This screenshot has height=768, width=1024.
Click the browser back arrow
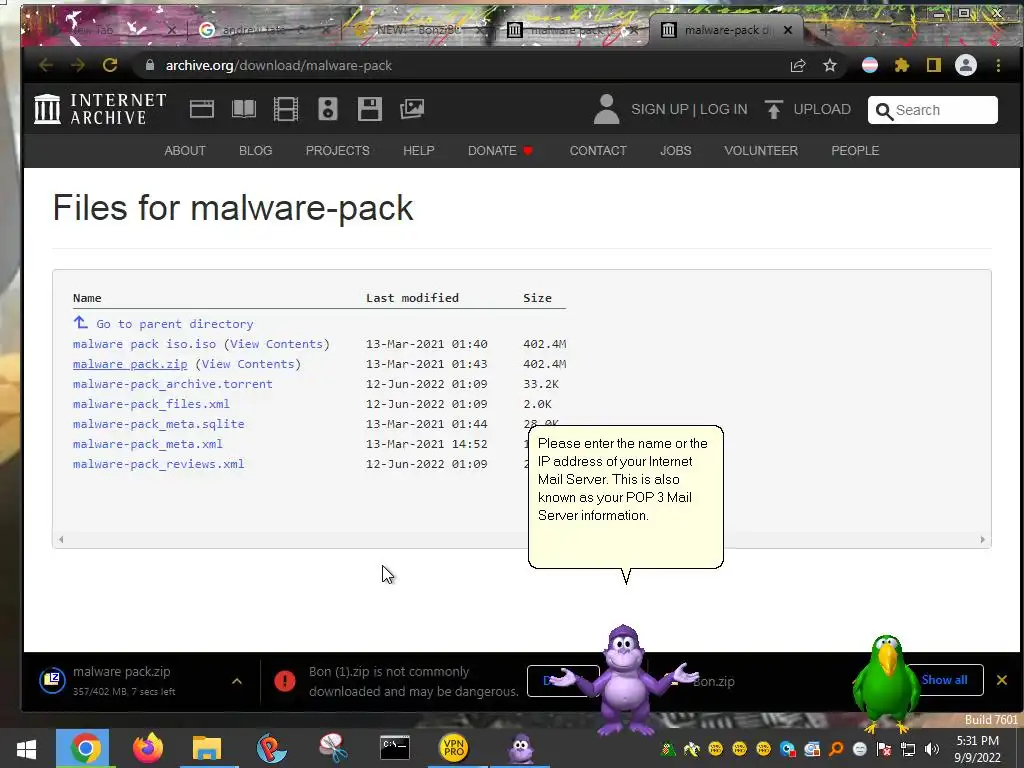45,65
